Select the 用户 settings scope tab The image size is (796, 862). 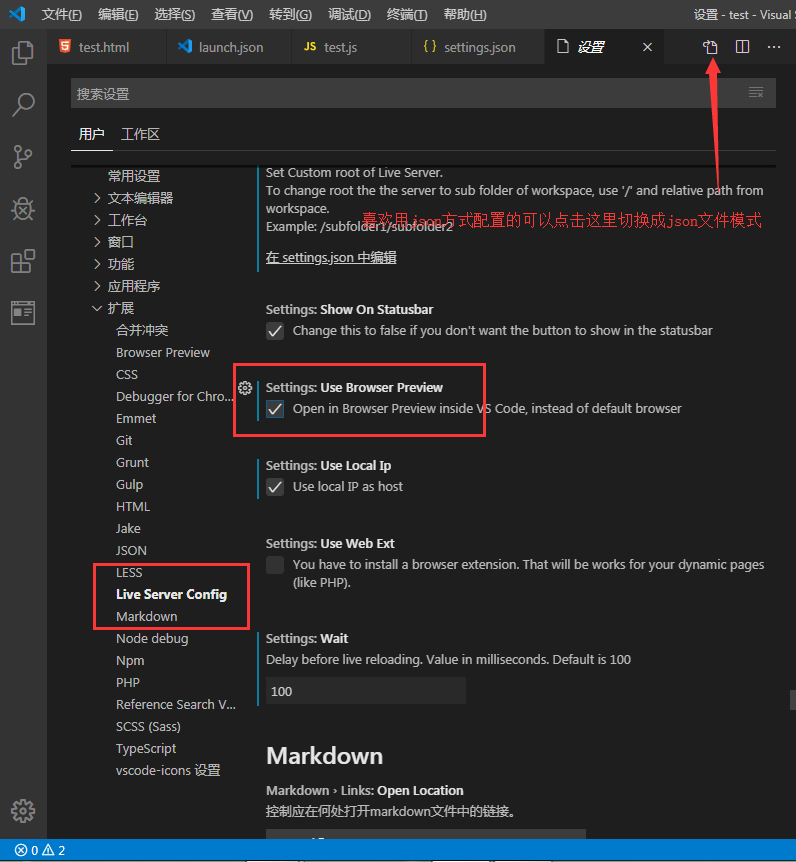[91, 134]
